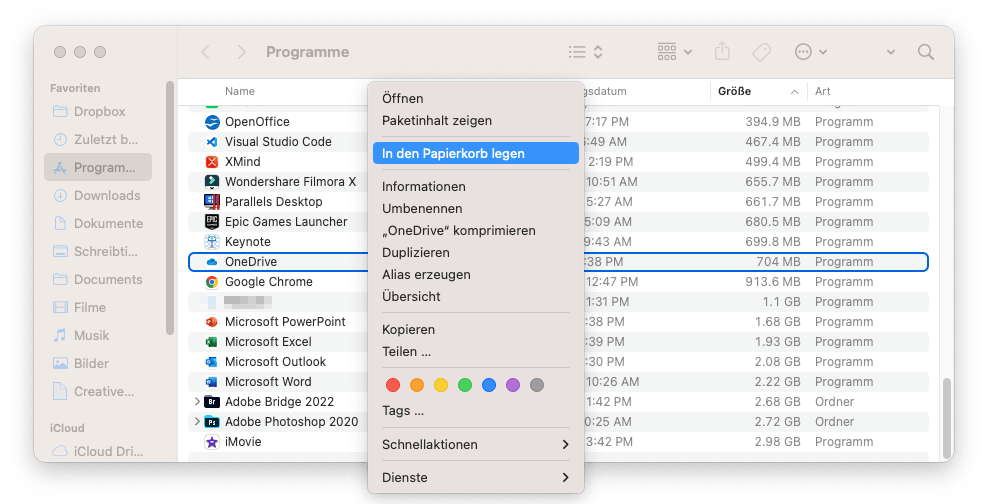The image size is (988, 504).
Task: Apply the blue tag color
Action: point(489,385)
